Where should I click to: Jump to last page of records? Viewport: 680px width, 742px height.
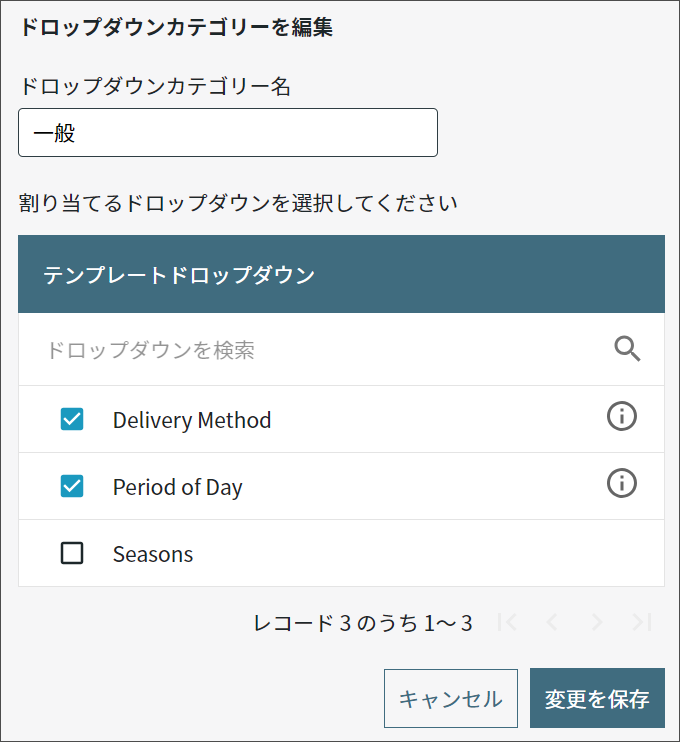(x=642, y=622)
